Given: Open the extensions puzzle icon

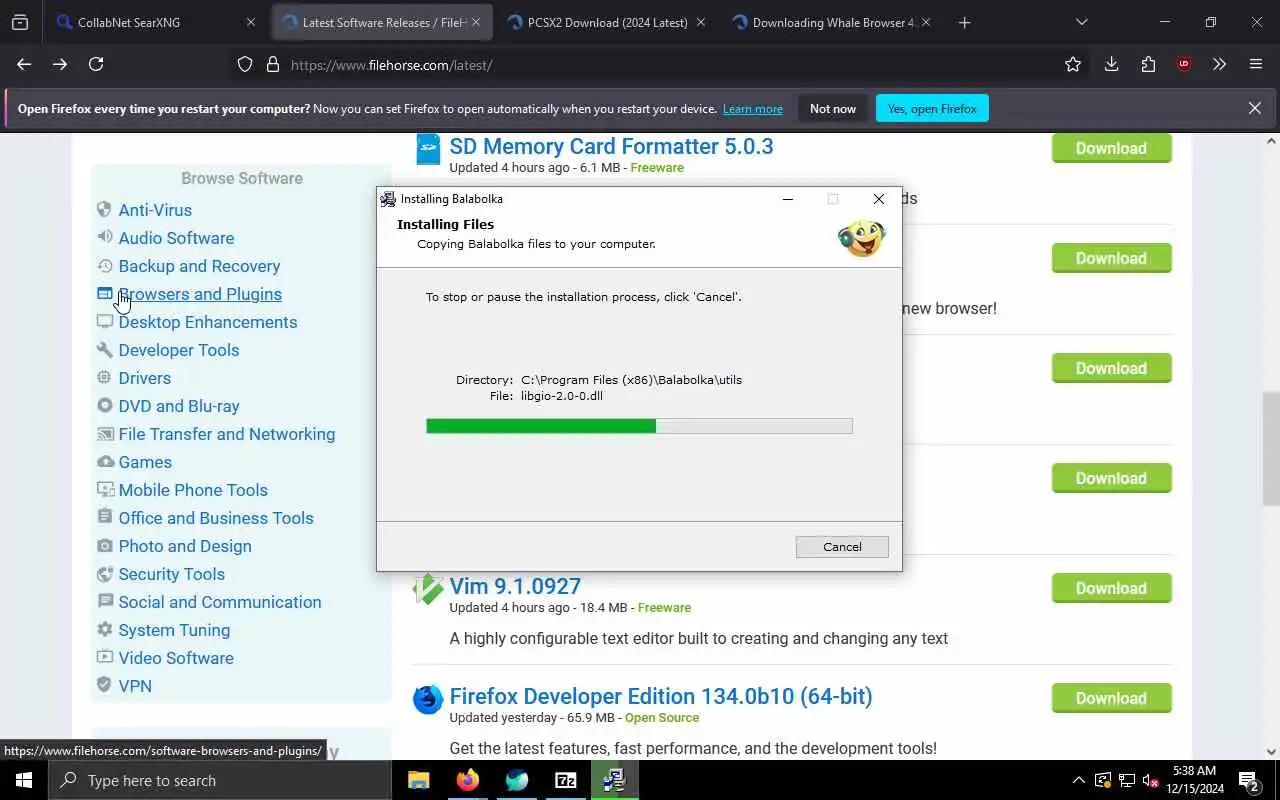Looking at the screenshot, I should pos(1148,64).
